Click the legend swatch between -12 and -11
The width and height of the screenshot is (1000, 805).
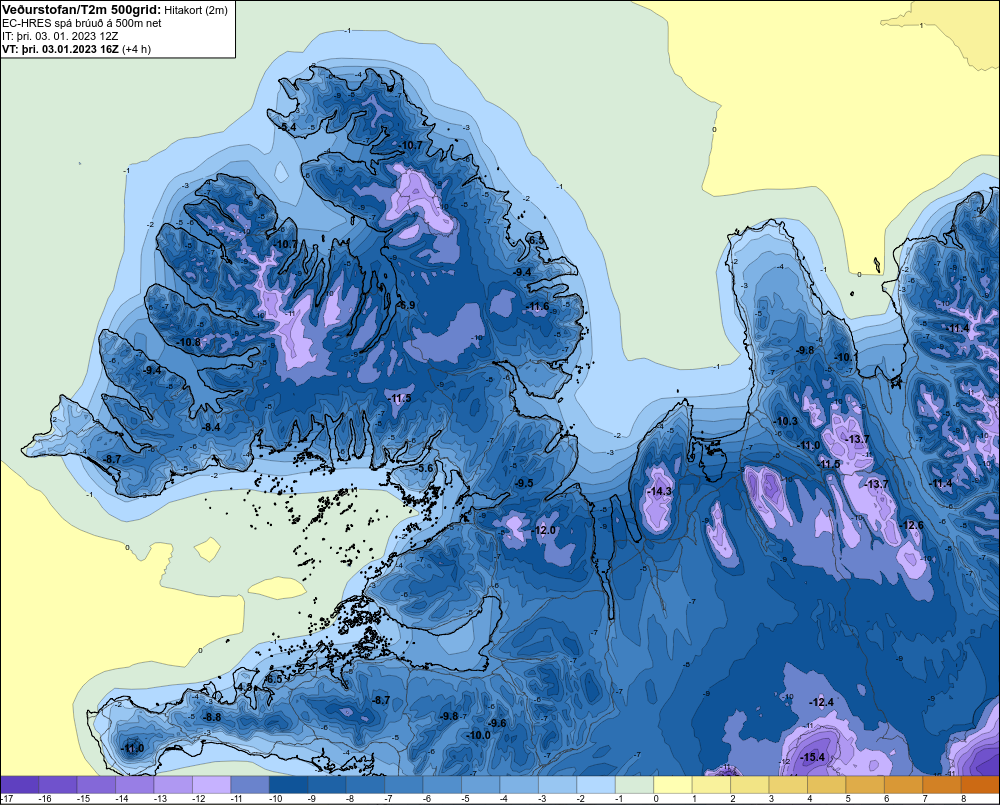pyautogui.click(x=212, y=785)
